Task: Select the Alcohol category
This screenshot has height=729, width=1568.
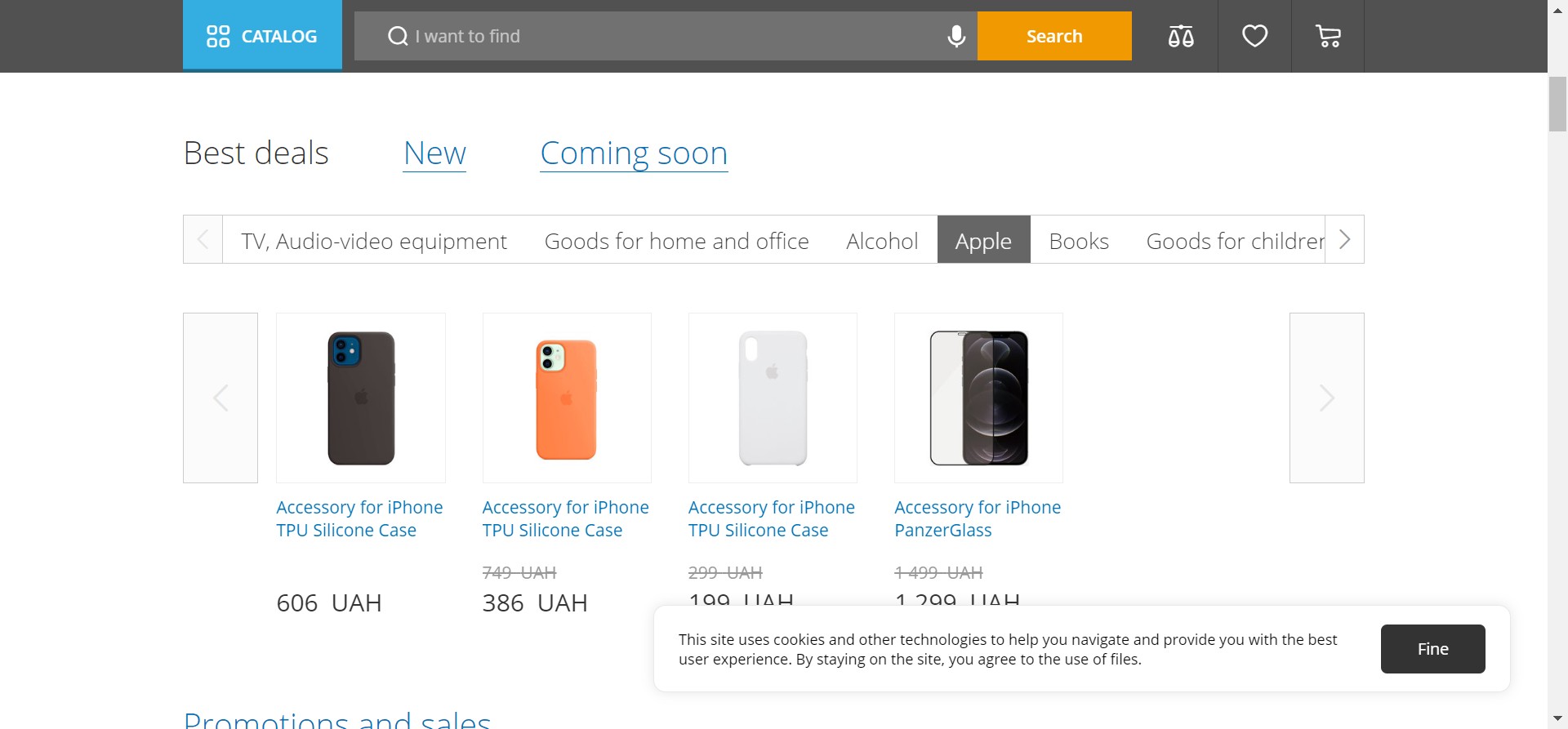Action: 882,241
